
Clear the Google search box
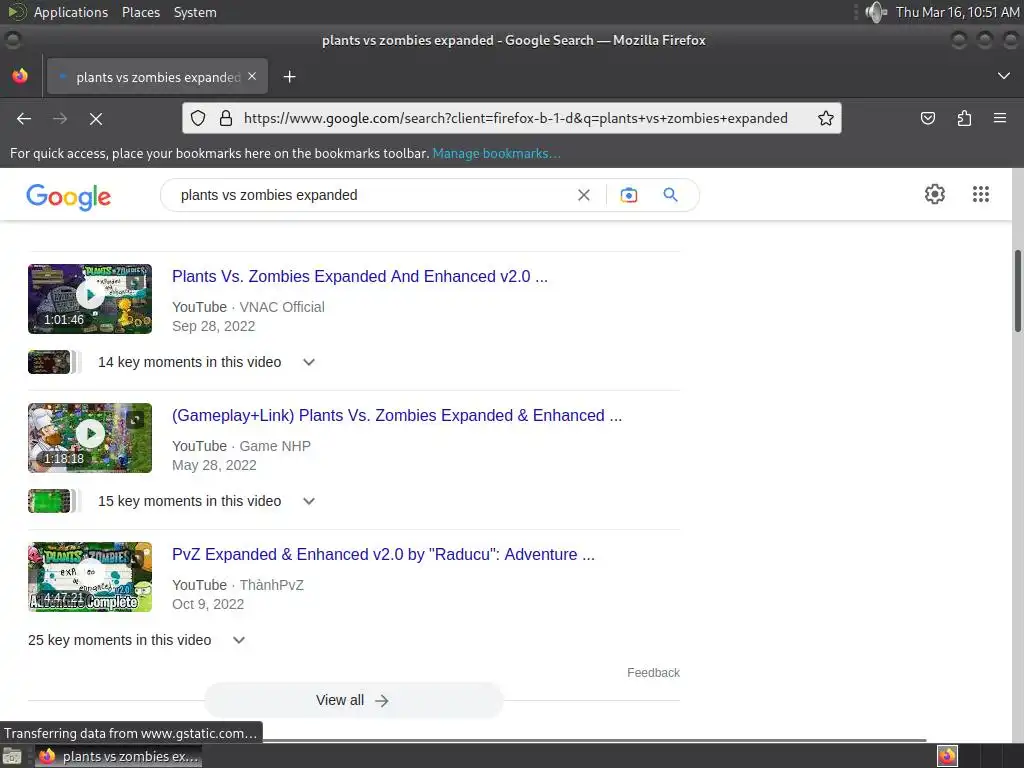coord(584,195)
